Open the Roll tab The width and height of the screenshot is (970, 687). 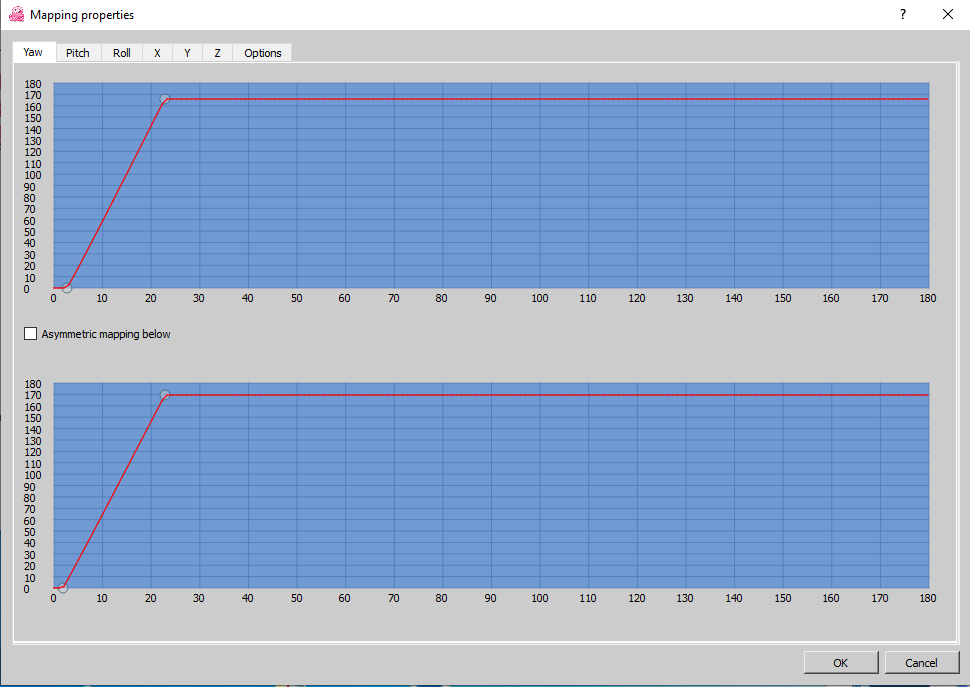pos(122,53)
